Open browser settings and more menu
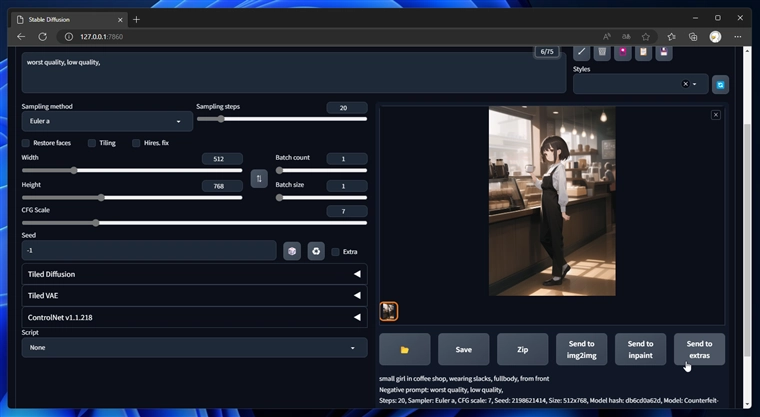Image resolution: width=760 pixels, height=417 pixels. tap(738, 37)
